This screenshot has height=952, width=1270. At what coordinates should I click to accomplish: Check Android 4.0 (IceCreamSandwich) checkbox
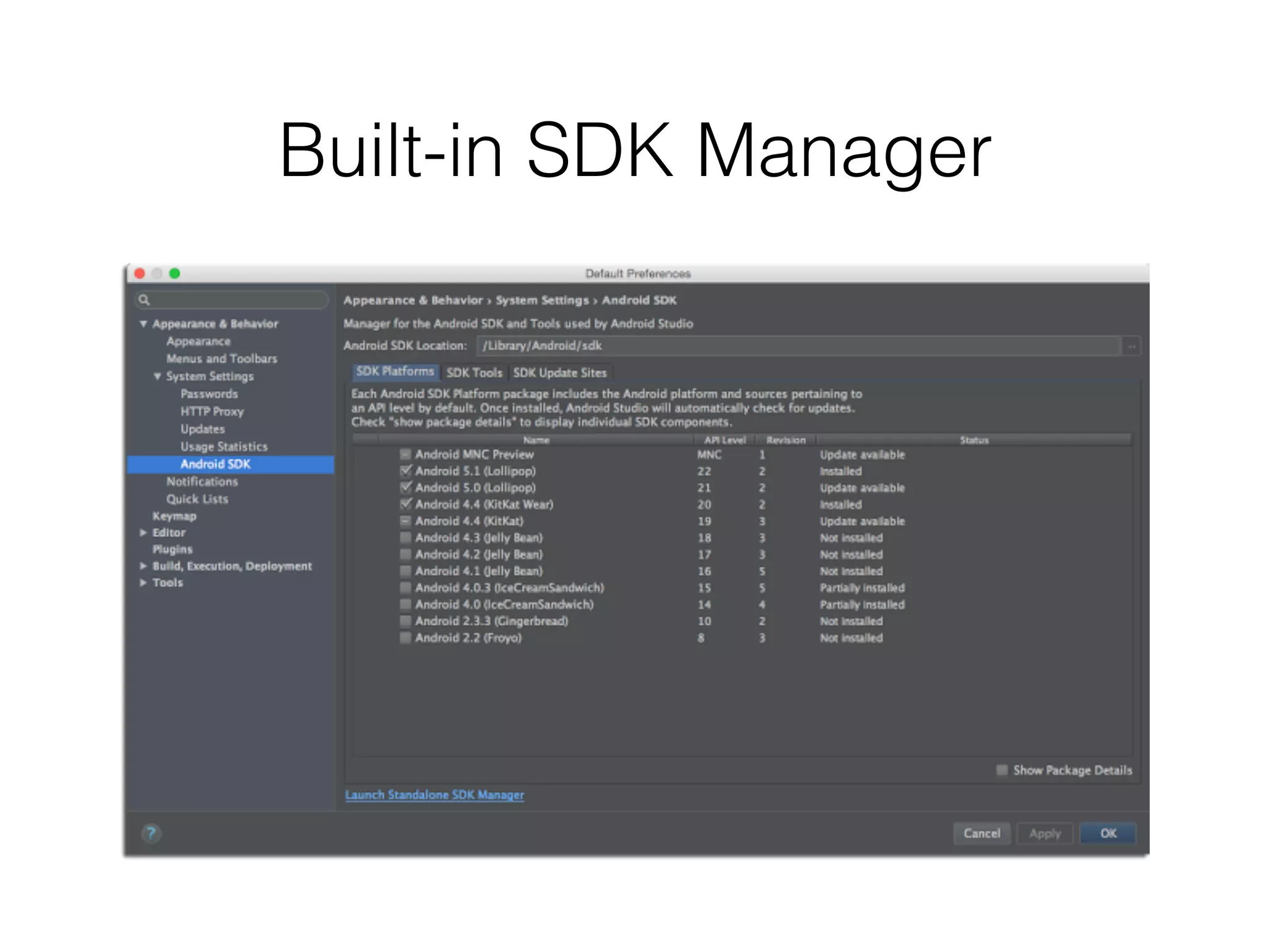(406, 604)
